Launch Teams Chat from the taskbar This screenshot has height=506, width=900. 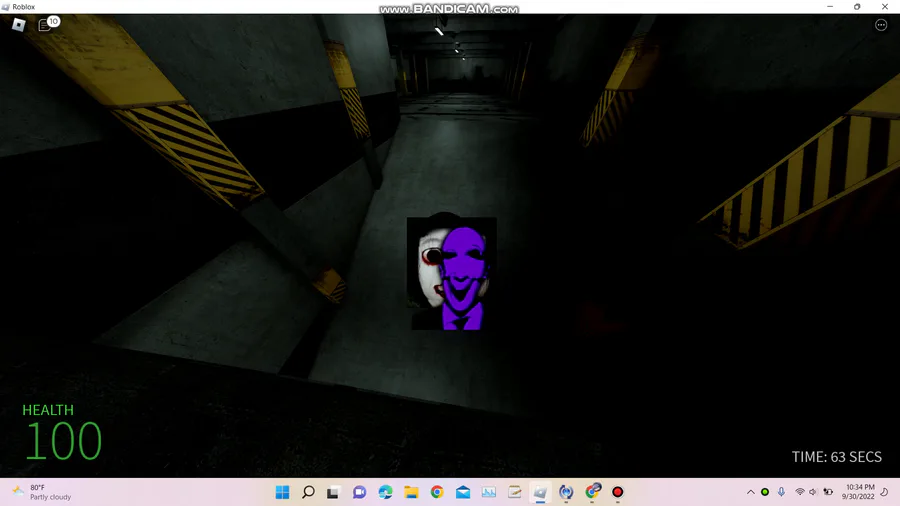[x=359, y=492]
